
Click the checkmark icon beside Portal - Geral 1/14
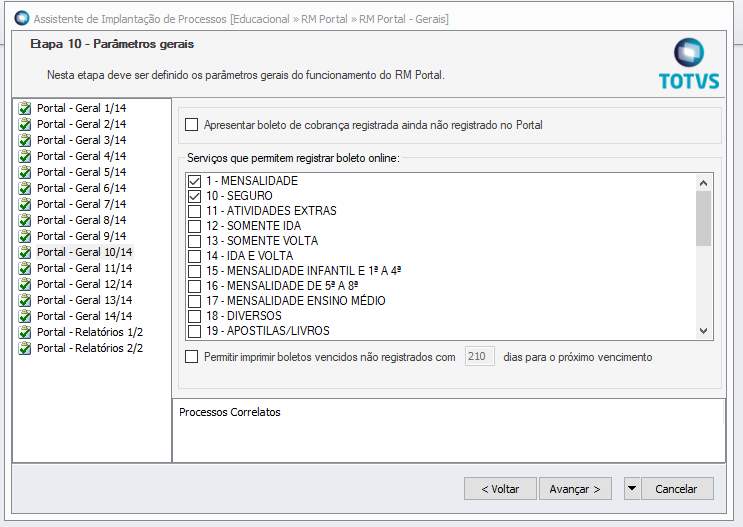tap(26, 108)
